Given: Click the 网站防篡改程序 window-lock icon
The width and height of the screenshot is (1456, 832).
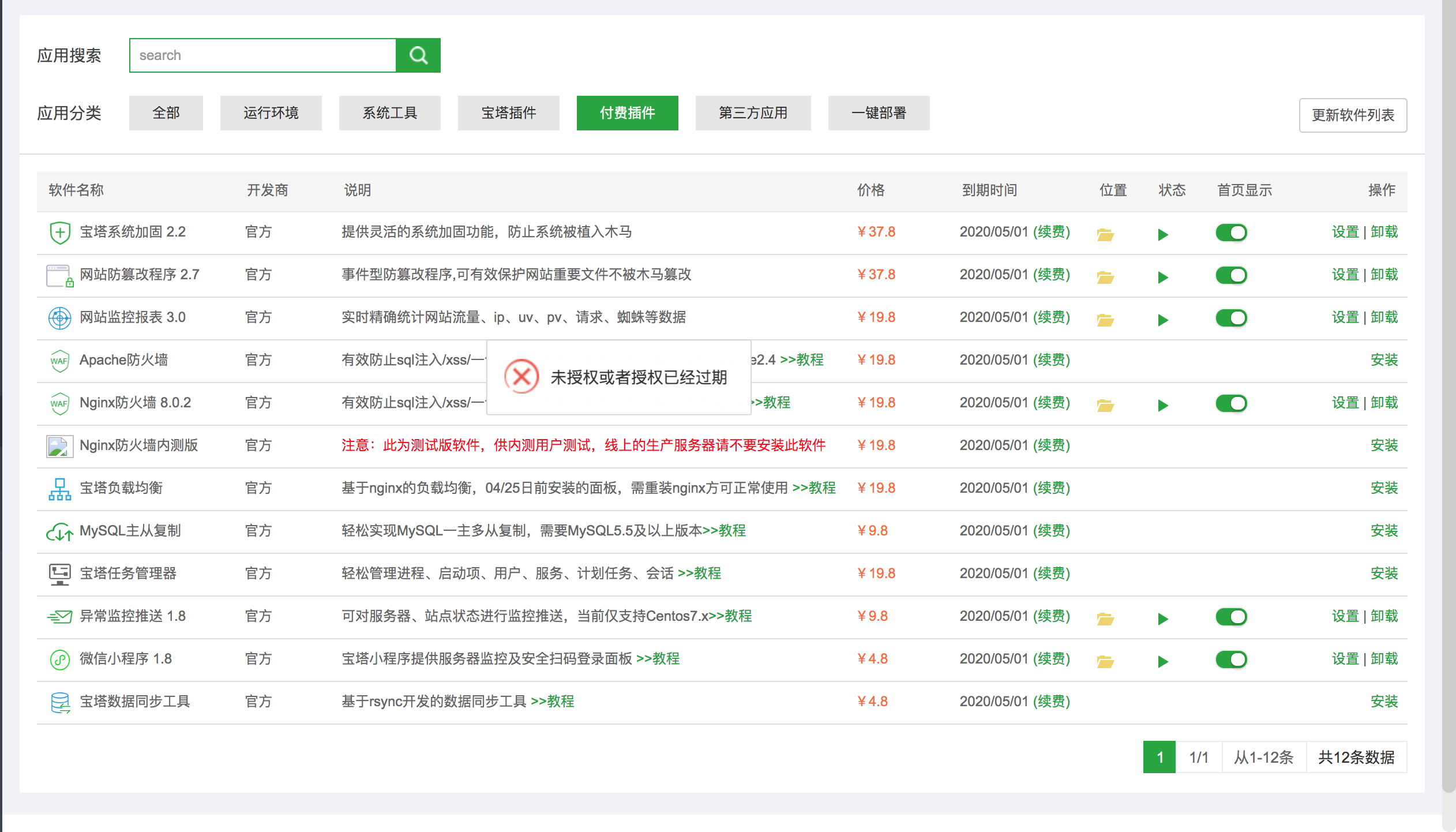Looking at the screenshot, I should 60,276.
